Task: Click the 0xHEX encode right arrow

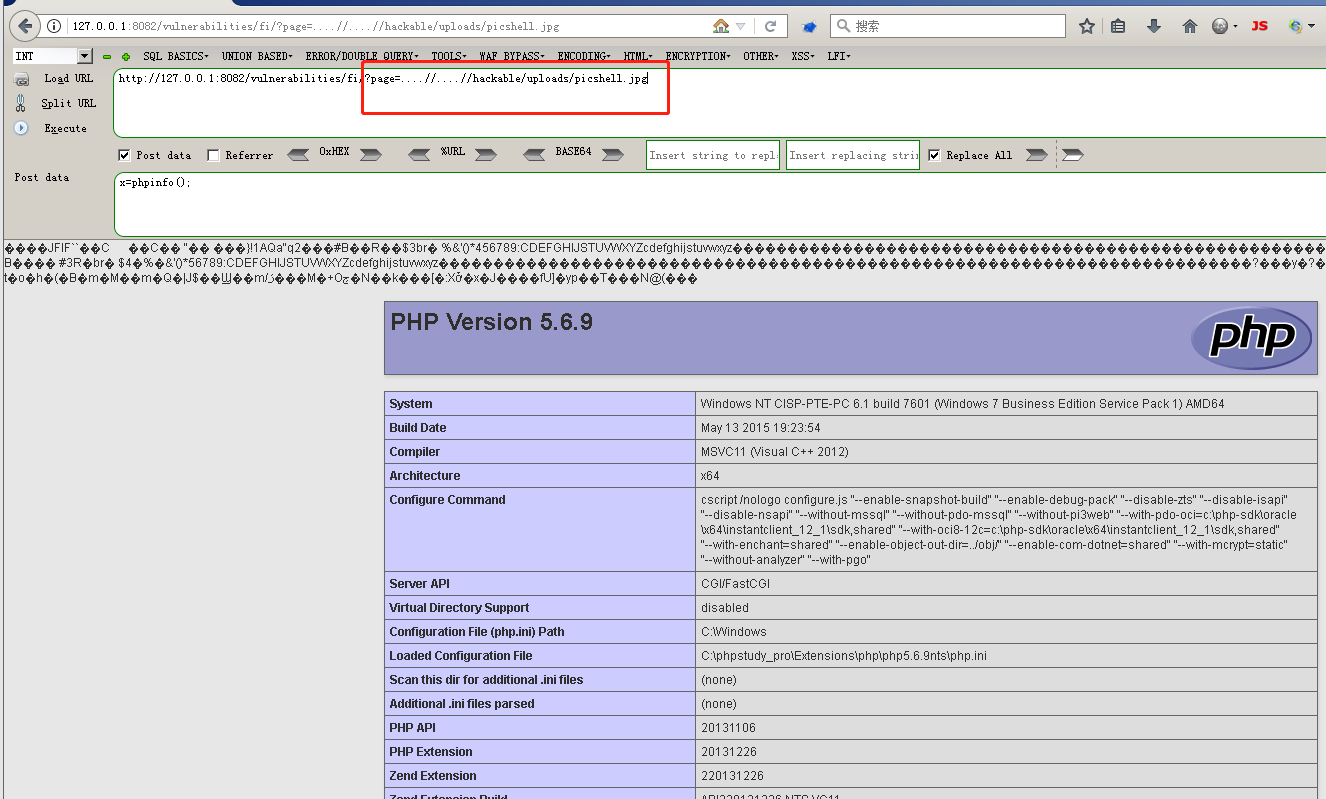Action: pos(371,155)
